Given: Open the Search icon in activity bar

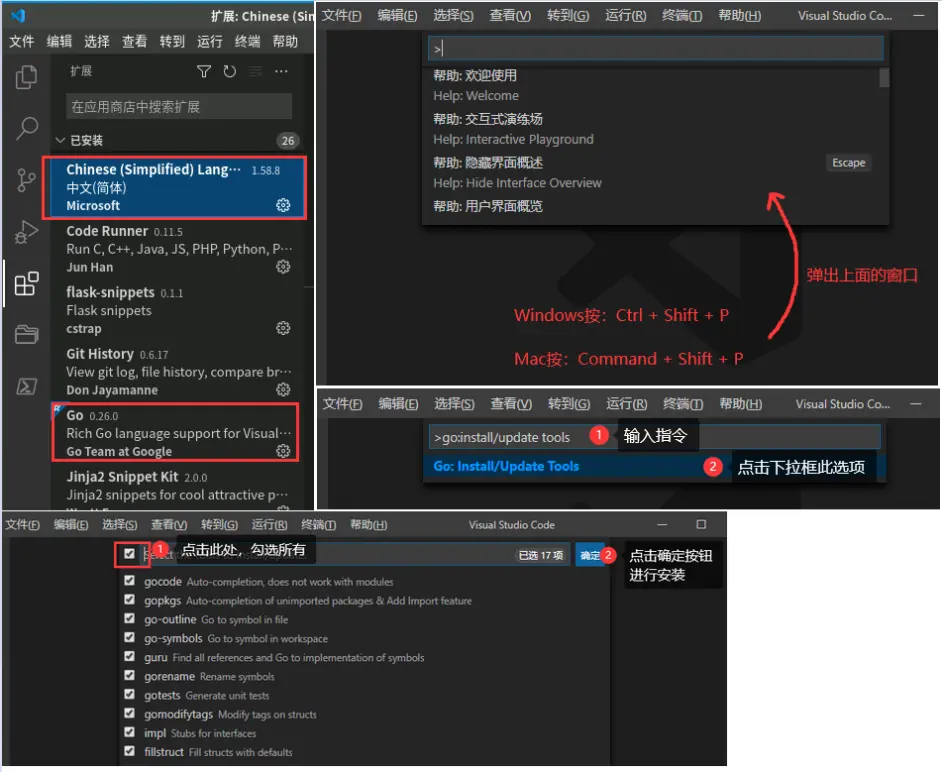Looking at the screenshot, I should coord(26,128).
